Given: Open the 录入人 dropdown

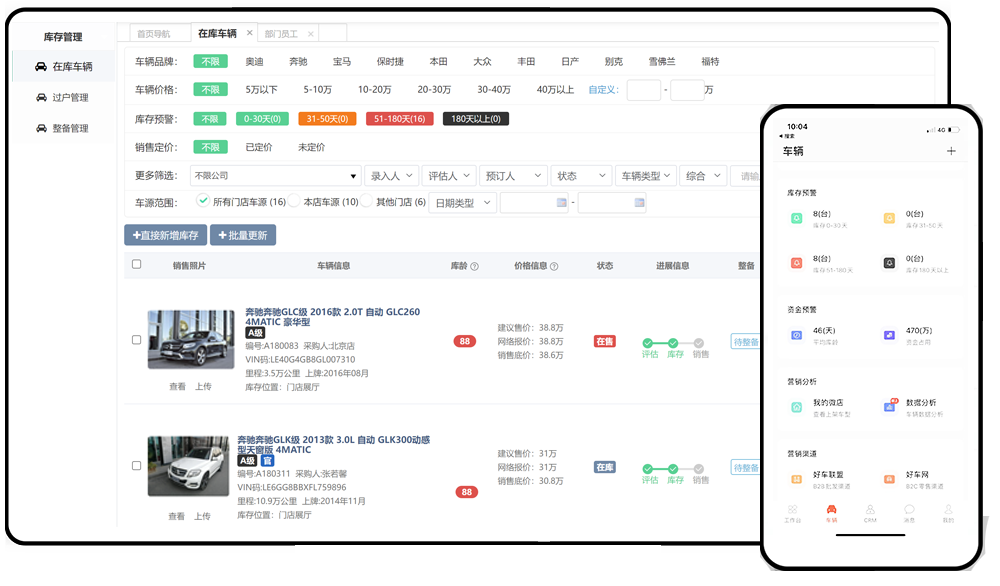Looking at the screenshot, I should [392, 175].
